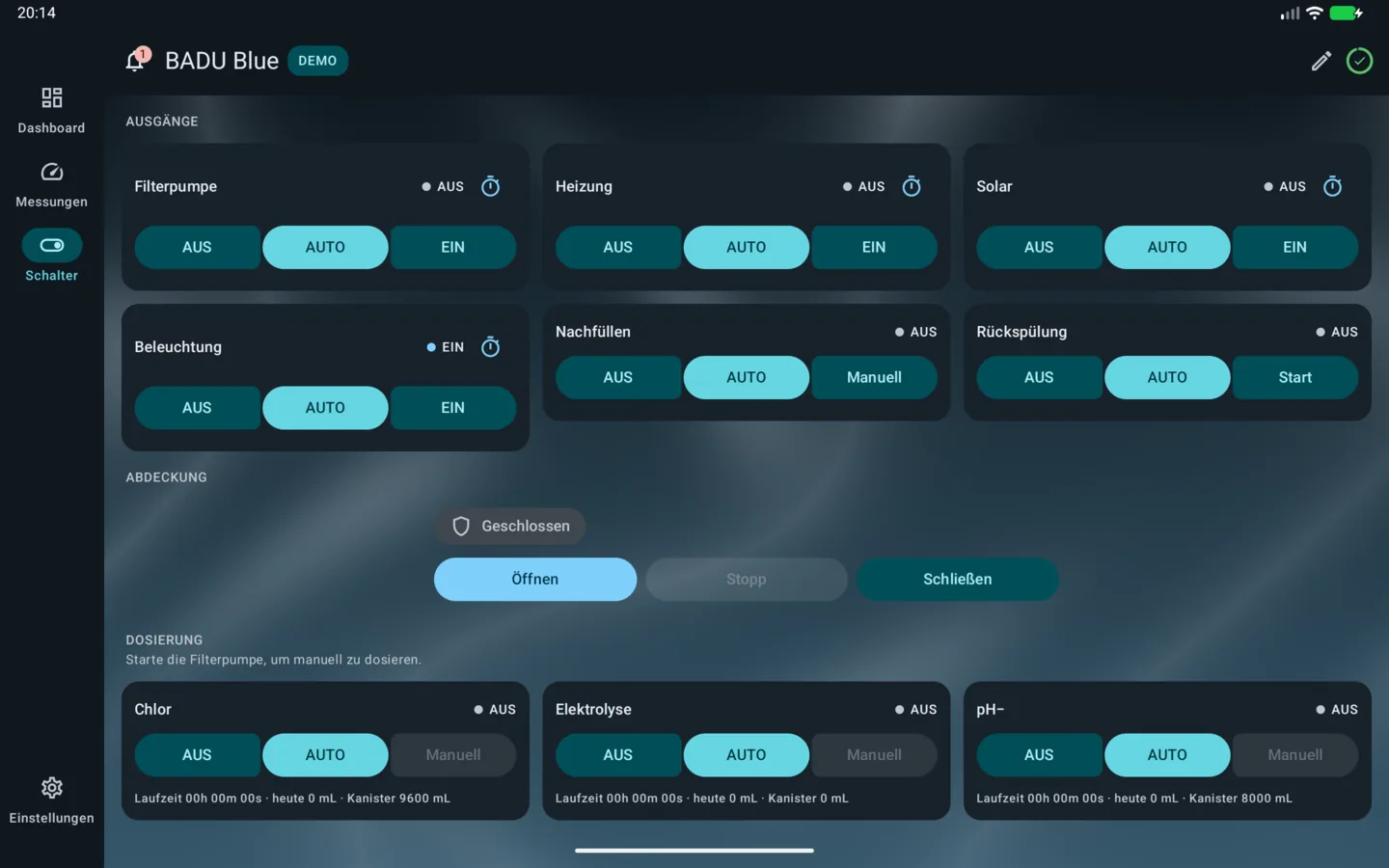1389x868 pixels.
Task: Turn Elektrolyse to AUS
Action: [618, 755]
